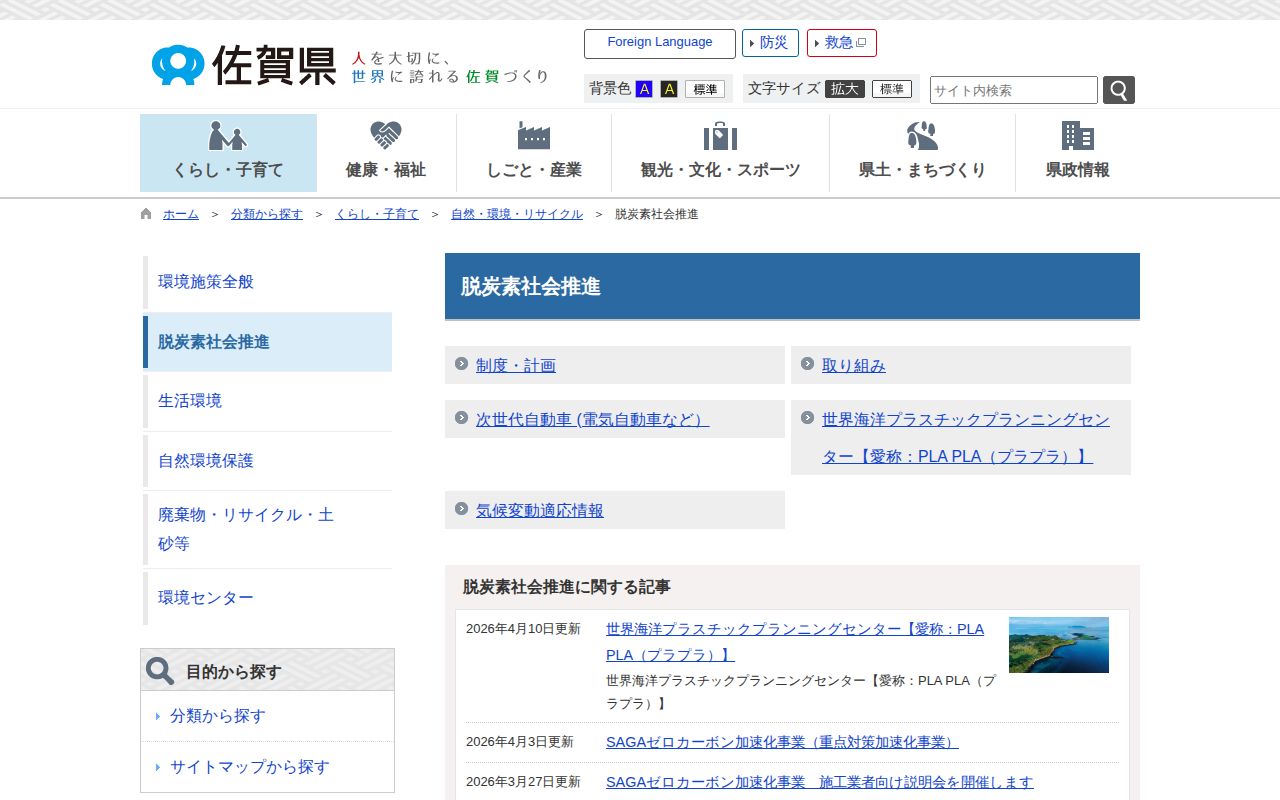The height and width of the screenshot is (800, 1280).
Task: Reset text size to 標準
Action: pyautogui.click(x=891, y=89)
